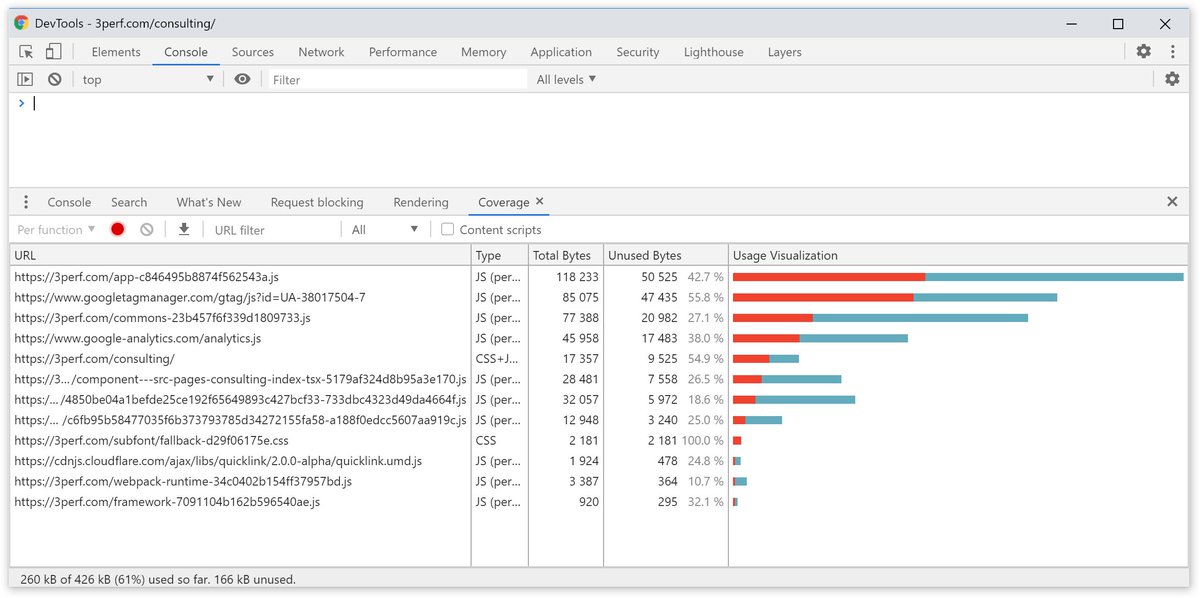
Task: Click the Chrome logo in title bar
Action: tap(21, 23)
